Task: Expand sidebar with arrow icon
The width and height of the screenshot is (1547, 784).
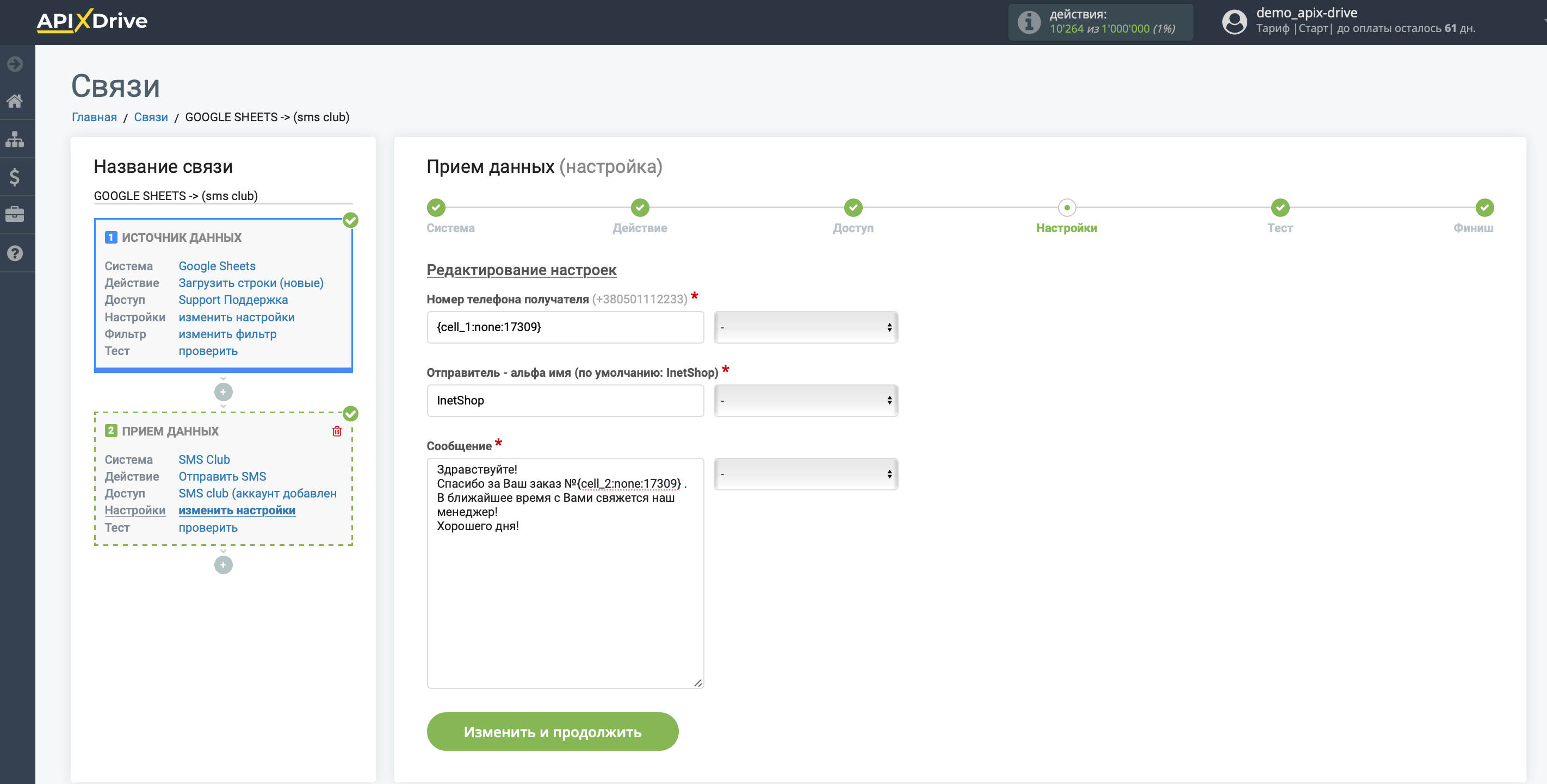Action: coord(15,64)
